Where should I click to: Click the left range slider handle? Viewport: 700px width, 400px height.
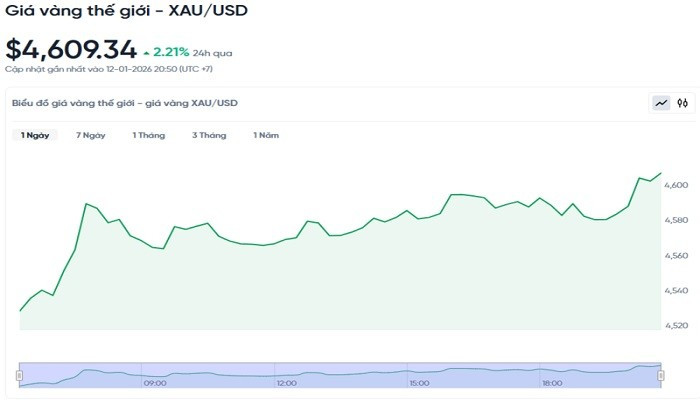19,374
